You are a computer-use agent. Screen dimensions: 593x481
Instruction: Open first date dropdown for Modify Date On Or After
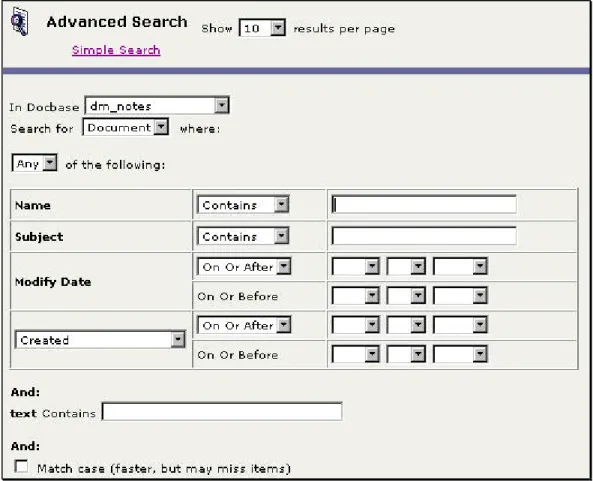coord(355,267)
